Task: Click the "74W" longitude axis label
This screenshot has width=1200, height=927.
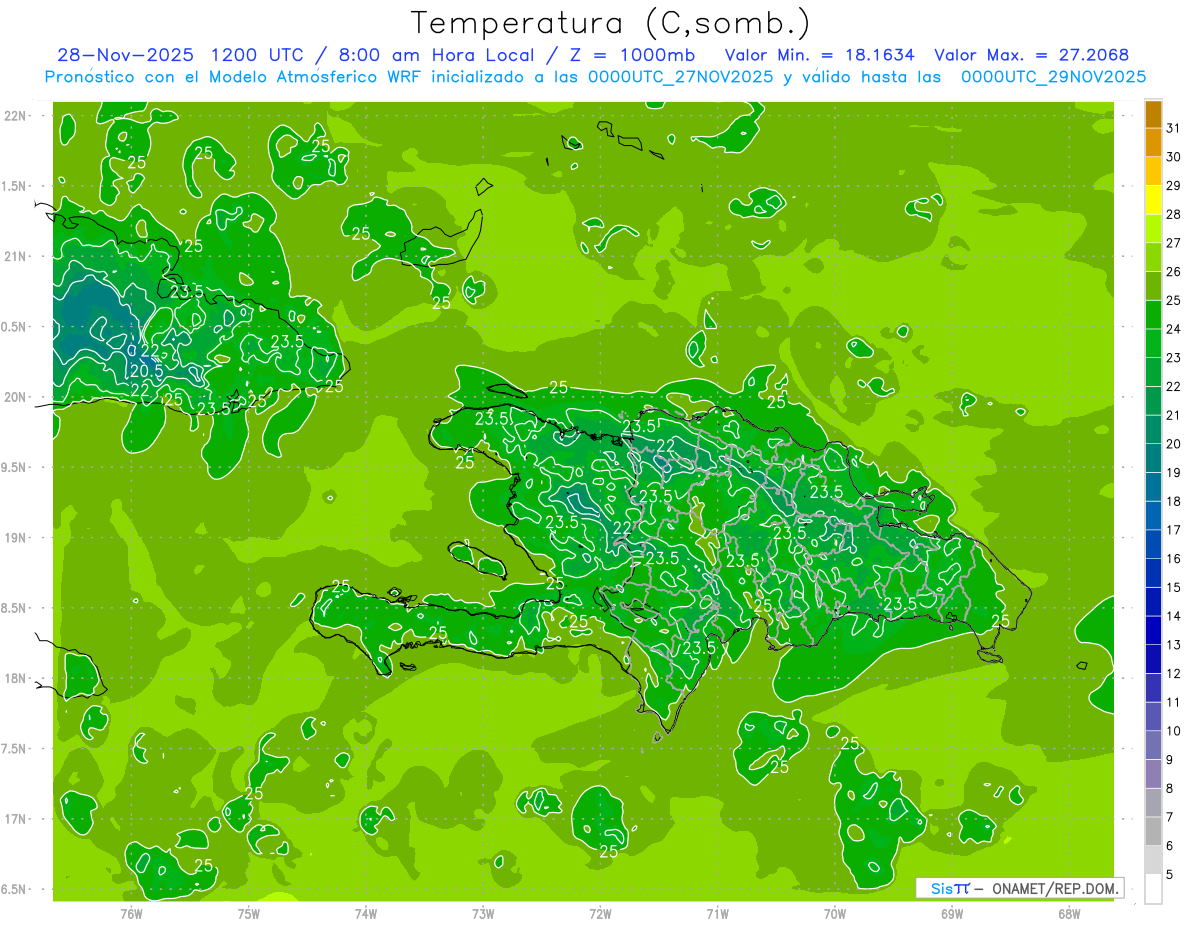Action: [x=365, y=913]
